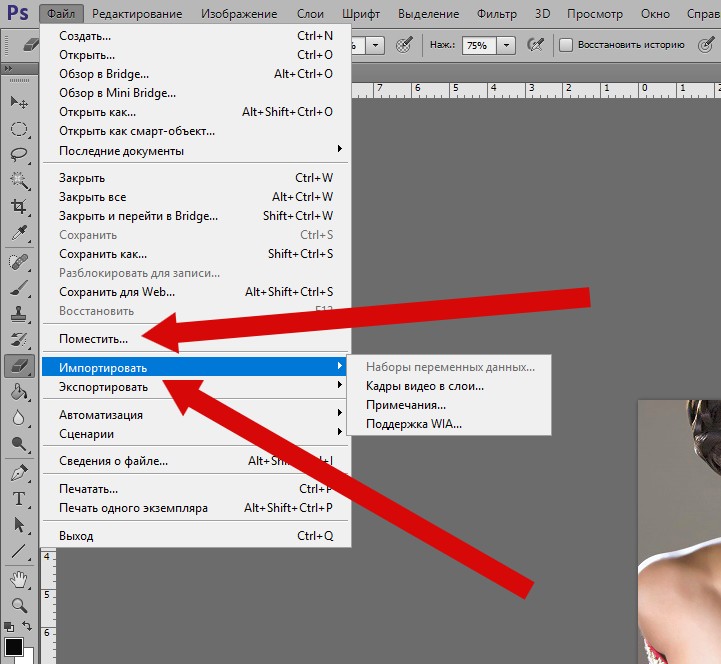
Task: Toggle tablet pressure opacity icon
Action: (404, 45)
